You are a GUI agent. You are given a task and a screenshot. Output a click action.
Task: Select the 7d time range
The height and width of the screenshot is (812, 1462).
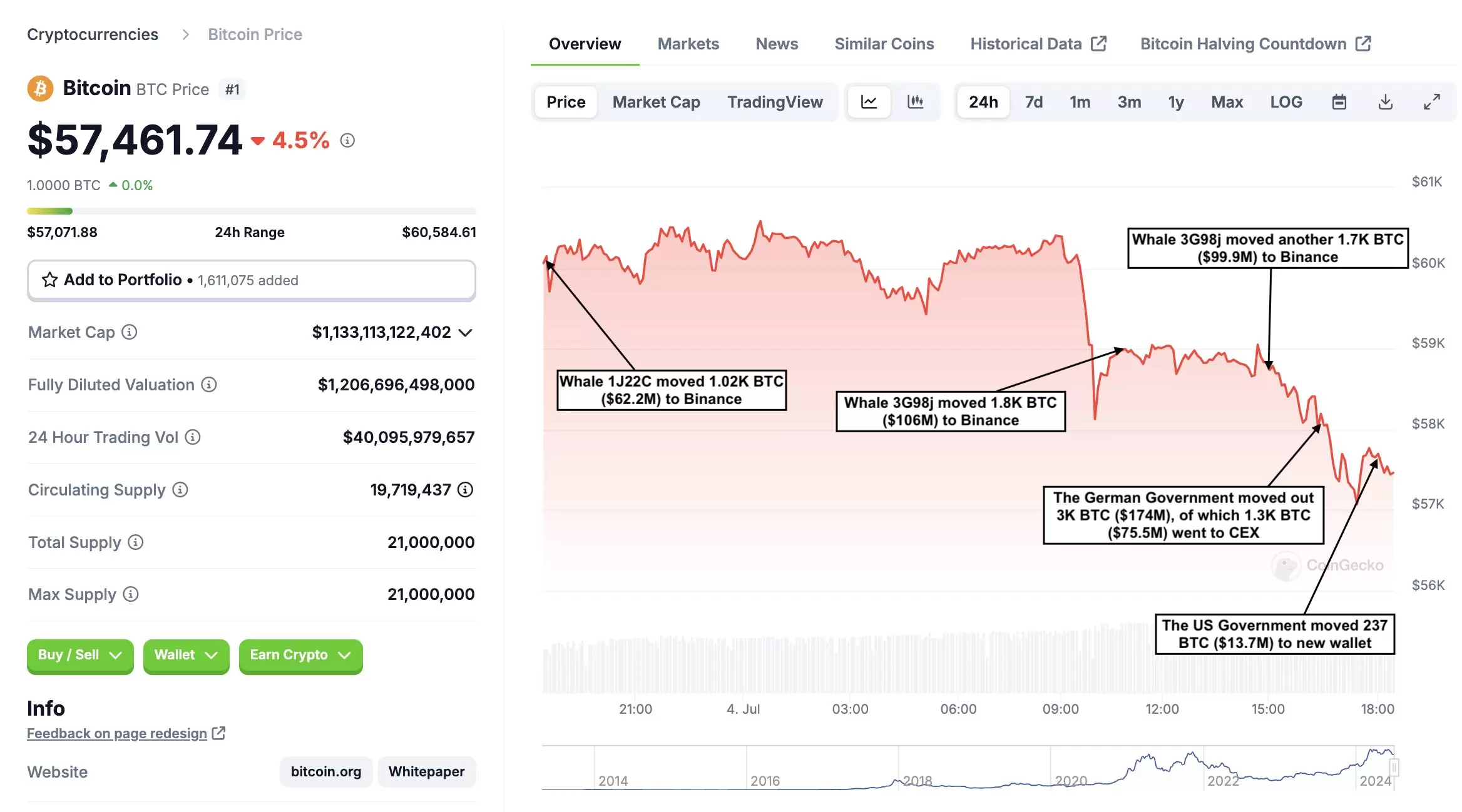click(1033, 102)
